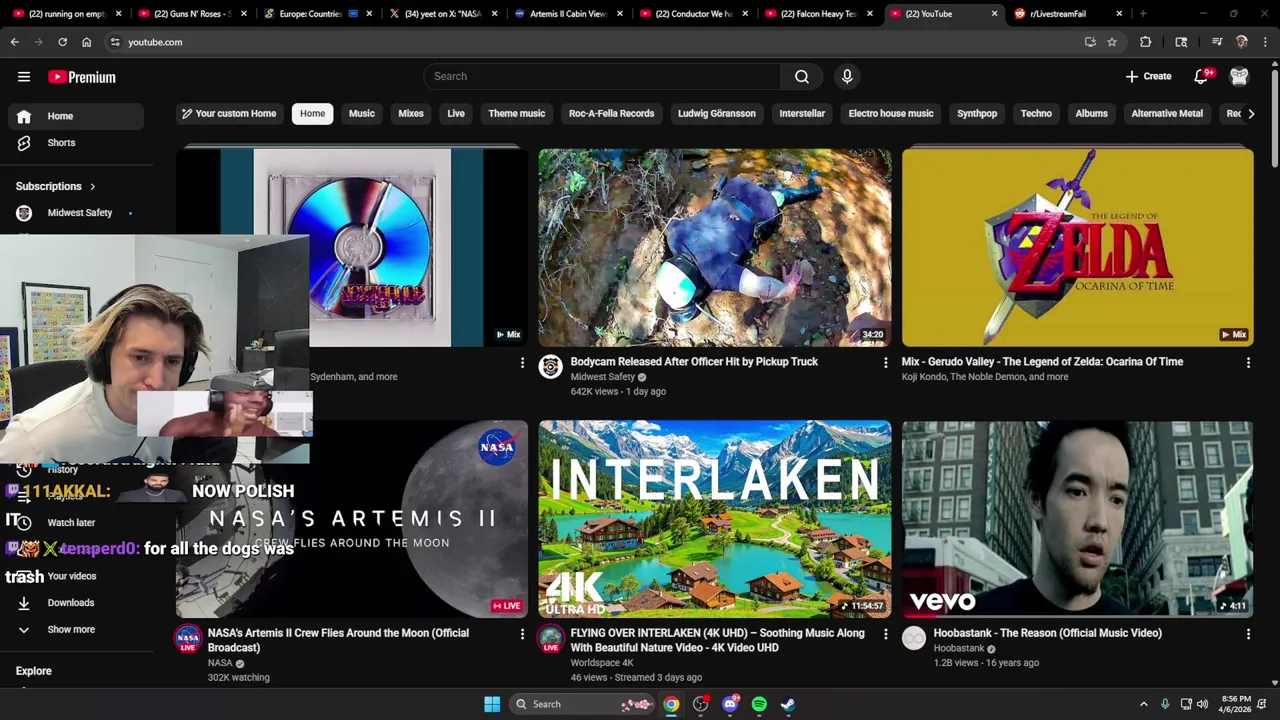Open the Interlaken 4K video thumbnail
The width and height of the screenshot is (1280, 720).
coord(715,519)
